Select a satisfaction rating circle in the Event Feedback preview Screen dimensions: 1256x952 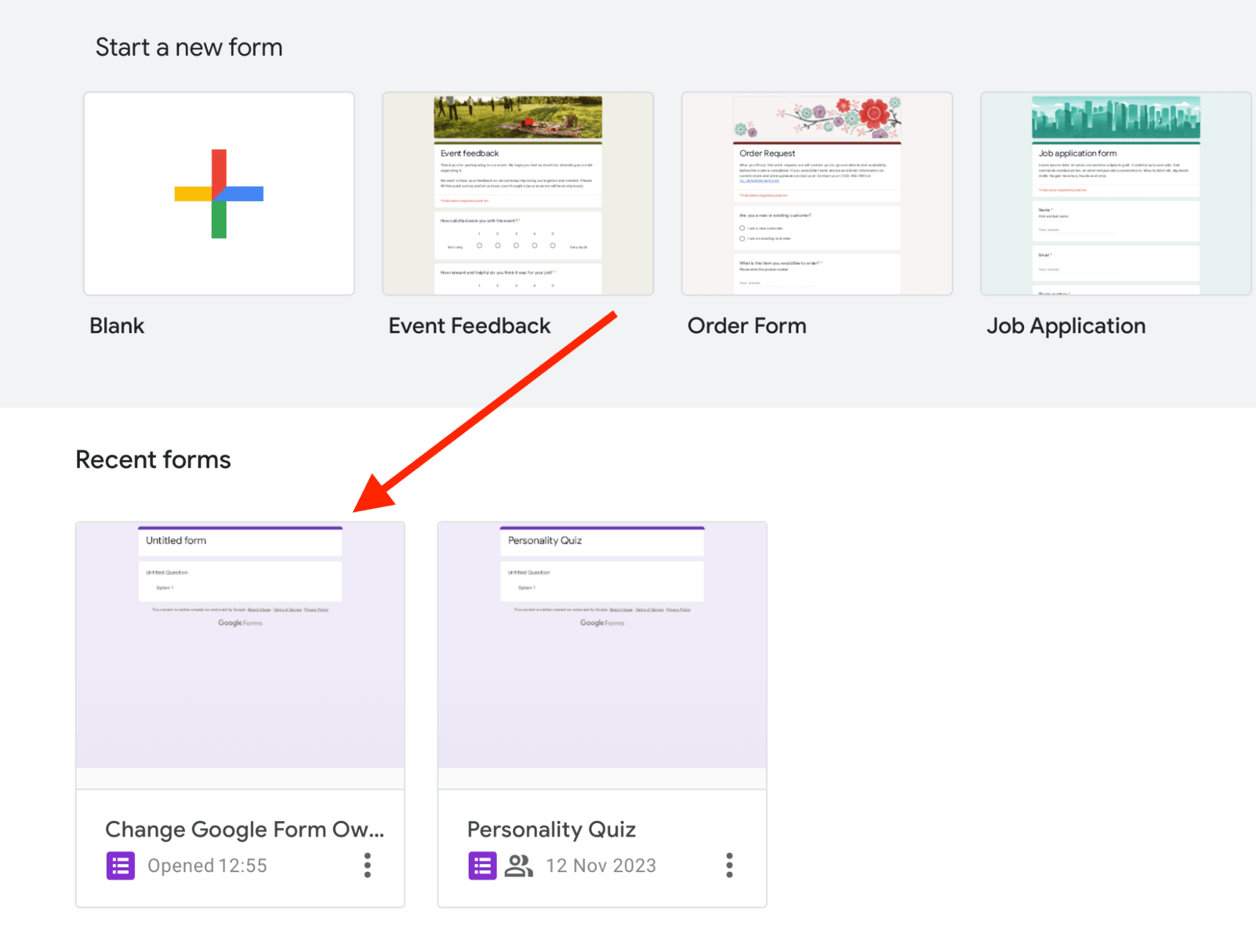[479, 246]
